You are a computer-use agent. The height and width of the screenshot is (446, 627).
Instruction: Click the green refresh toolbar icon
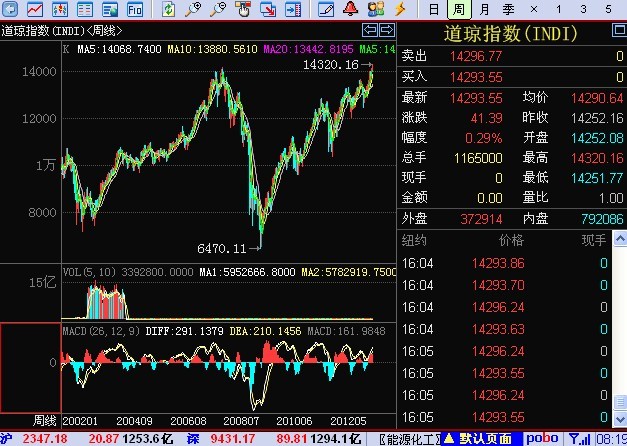tap(167, 9)
